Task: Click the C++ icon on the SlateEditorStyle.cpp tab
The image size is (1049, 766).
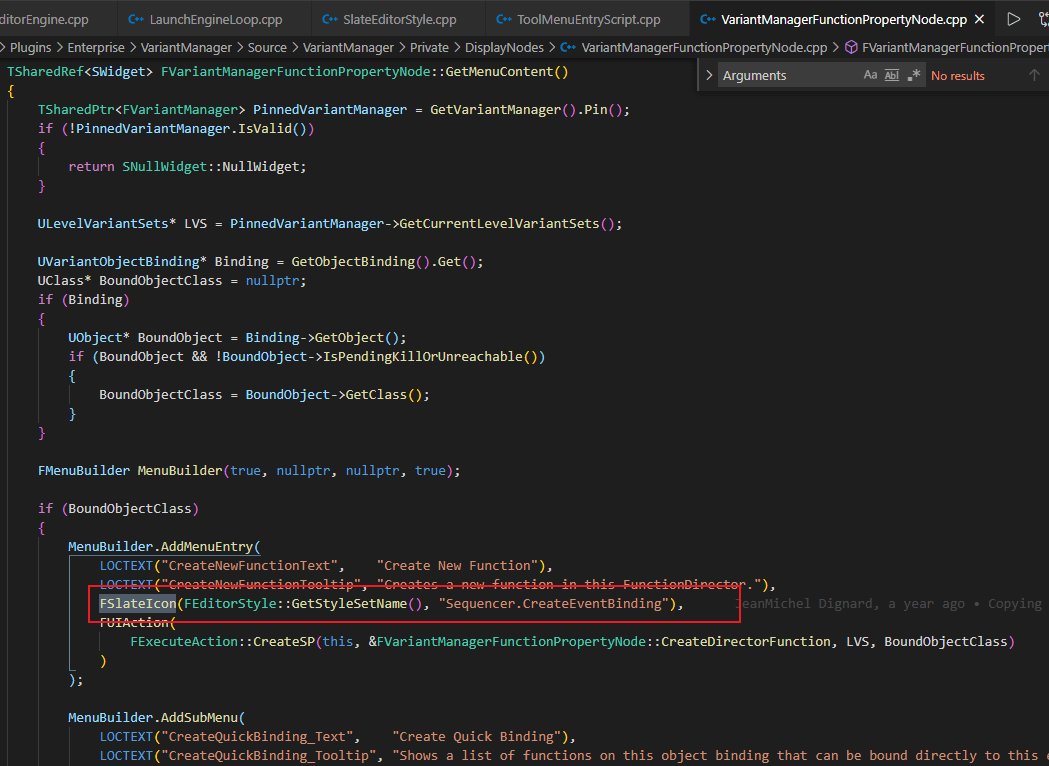Action: pos(331,18)
